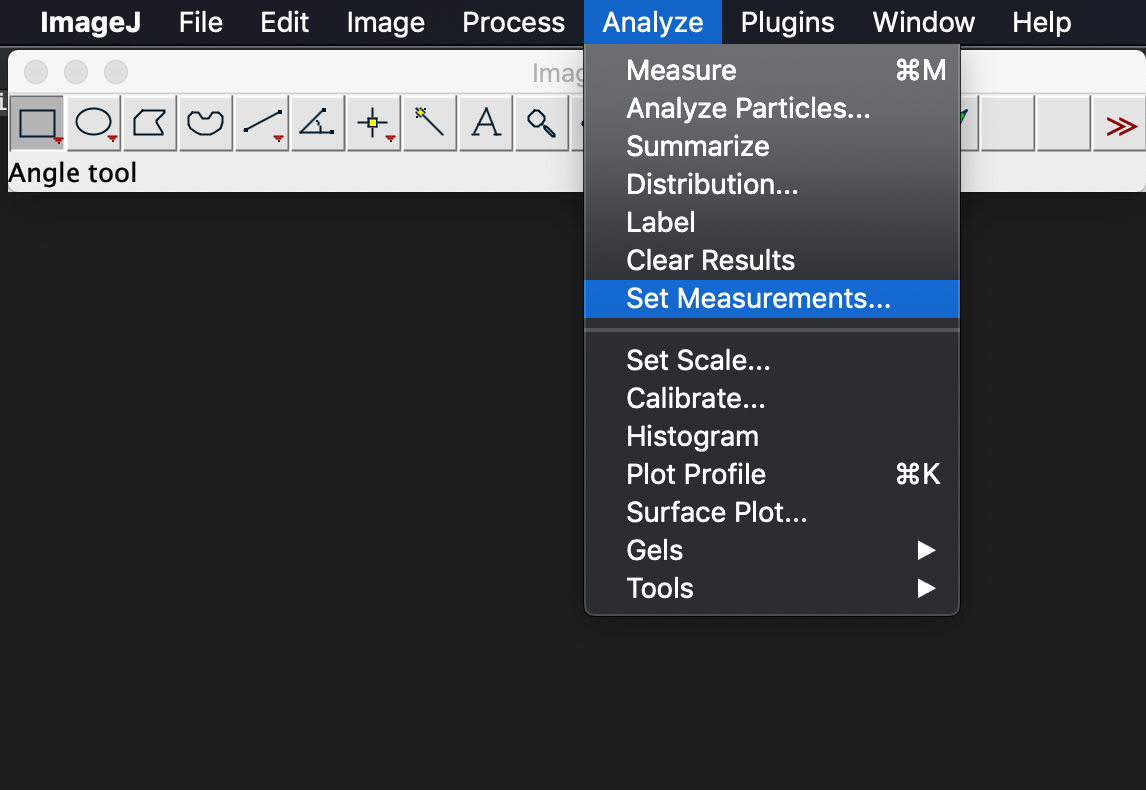This screenshot has width=1146, height=790.
Task: Click Set Measurements... menu item
Action: (x=758, y=298)
